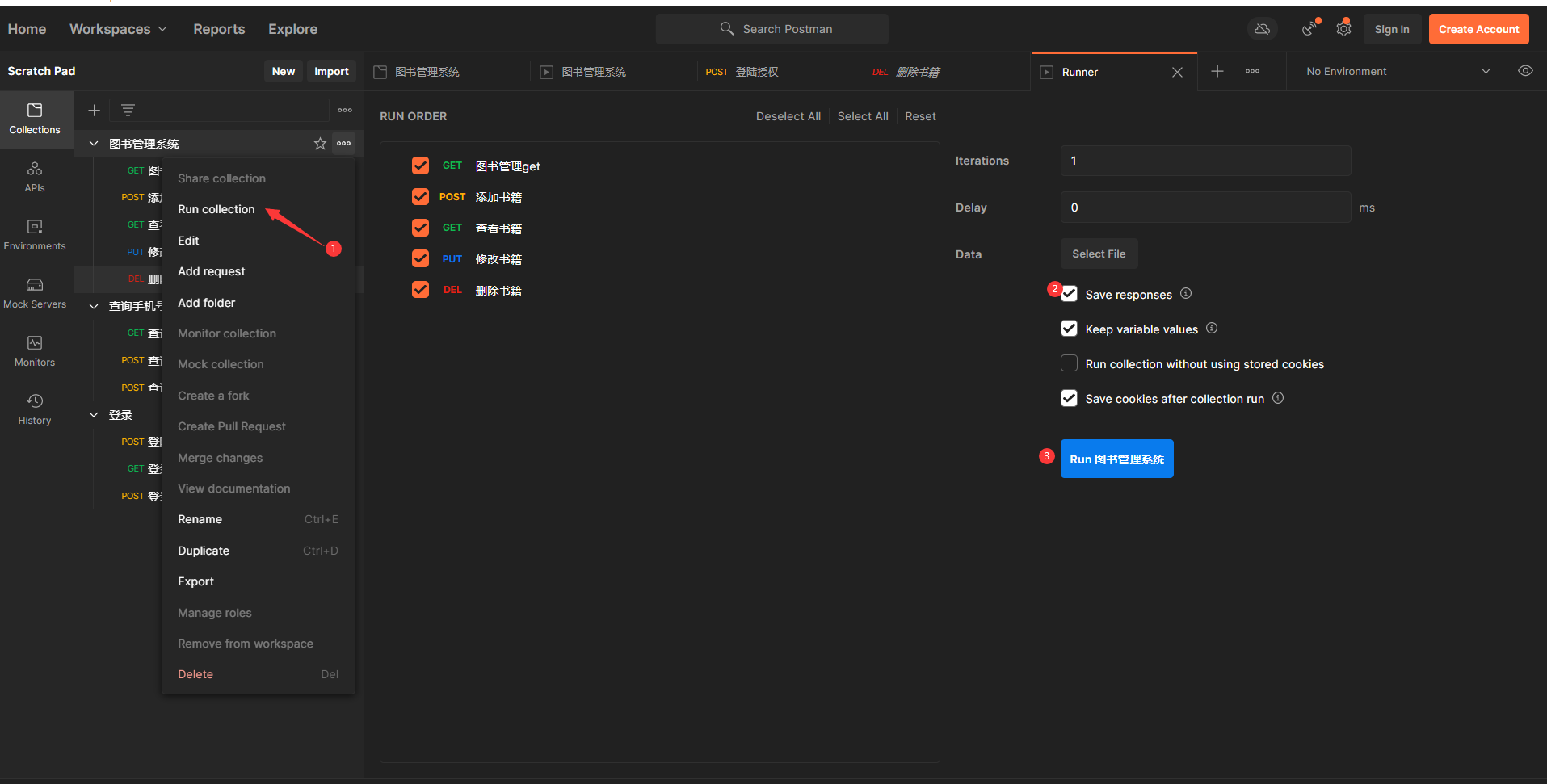1547x784 pixels.
Task: Click the New button in Scratch Pad
Action: point(283,71)
